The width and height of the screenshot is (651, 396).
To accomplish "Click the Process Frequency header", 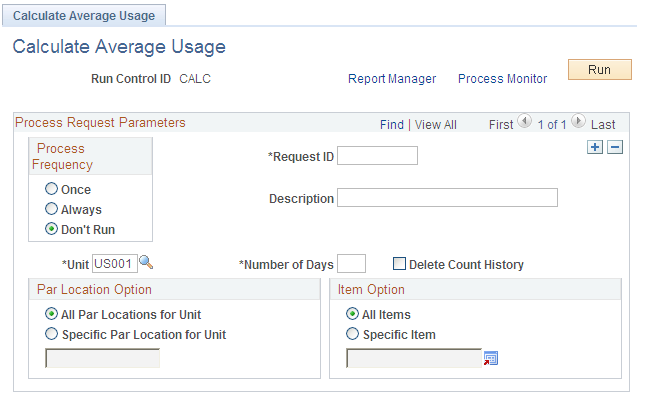I will (62, 156).
